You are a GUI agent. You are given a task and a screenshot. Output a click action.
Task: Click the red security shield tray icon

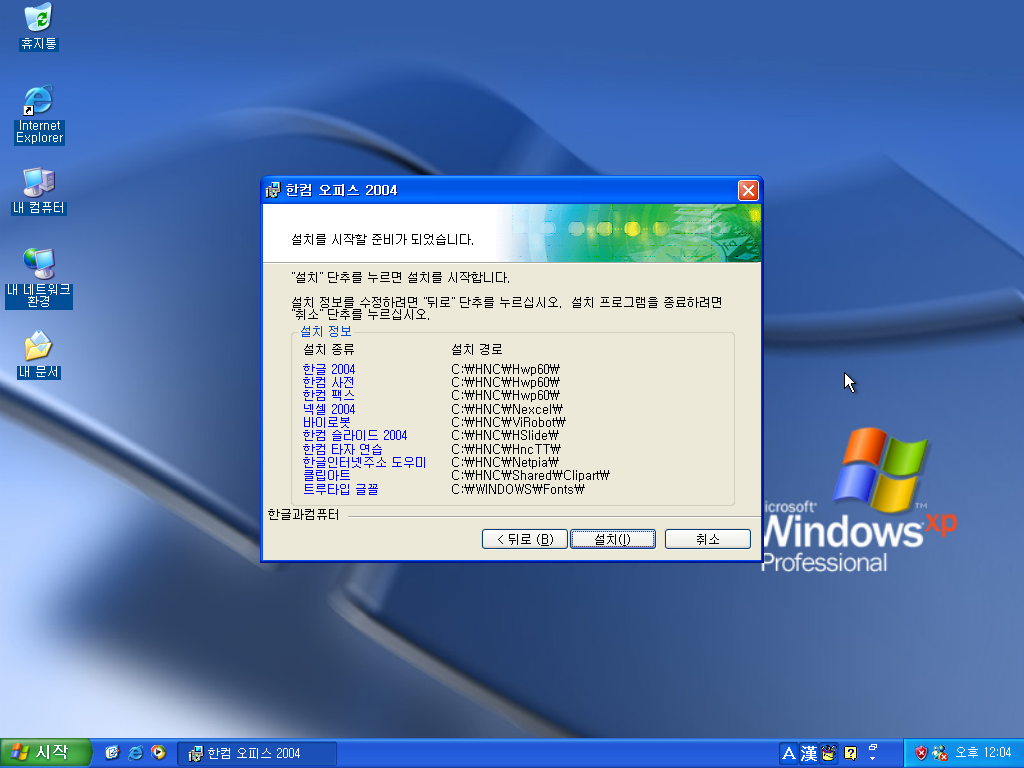point(921,753)
